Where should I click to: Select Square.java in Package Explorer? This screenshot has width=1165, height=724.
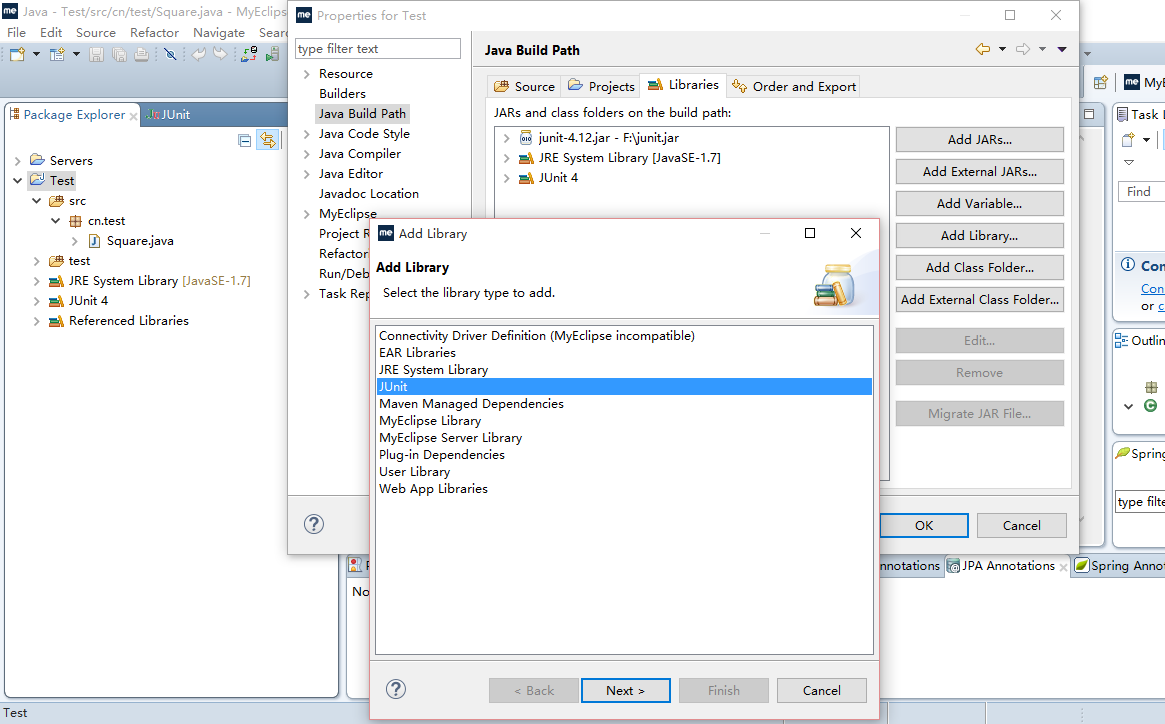click(140, 241)
